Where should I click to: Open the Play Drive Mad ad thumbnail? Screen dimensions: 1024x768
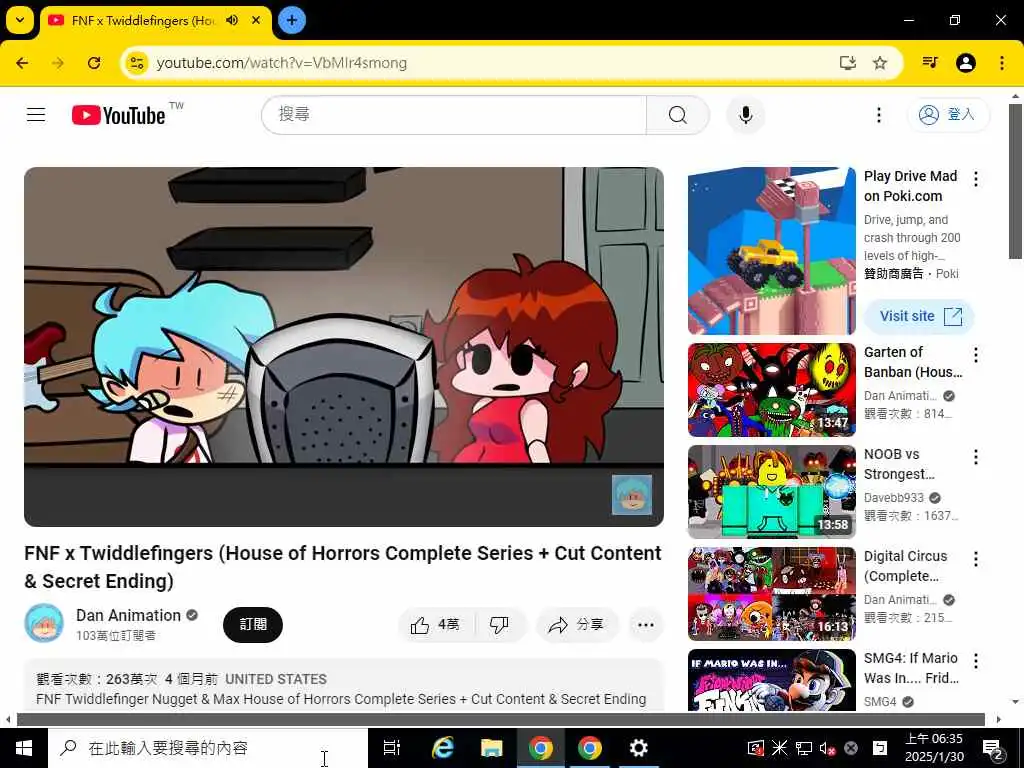pos(771,251)
